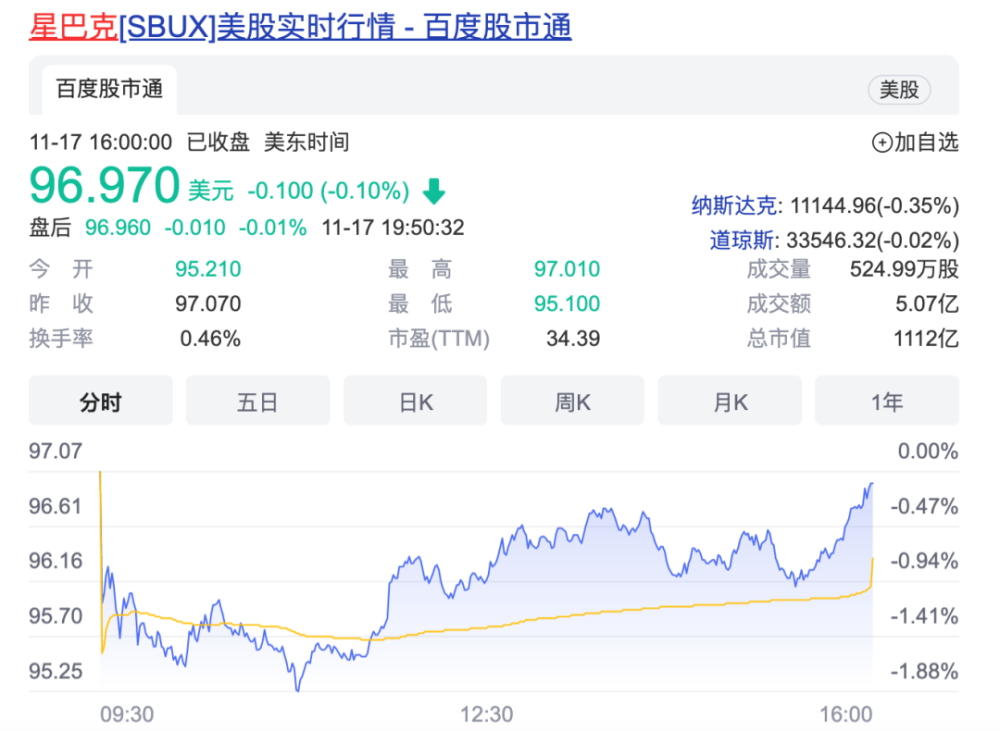Click the after-hours price 96.960
The image size is (1000, 731).
118,228
